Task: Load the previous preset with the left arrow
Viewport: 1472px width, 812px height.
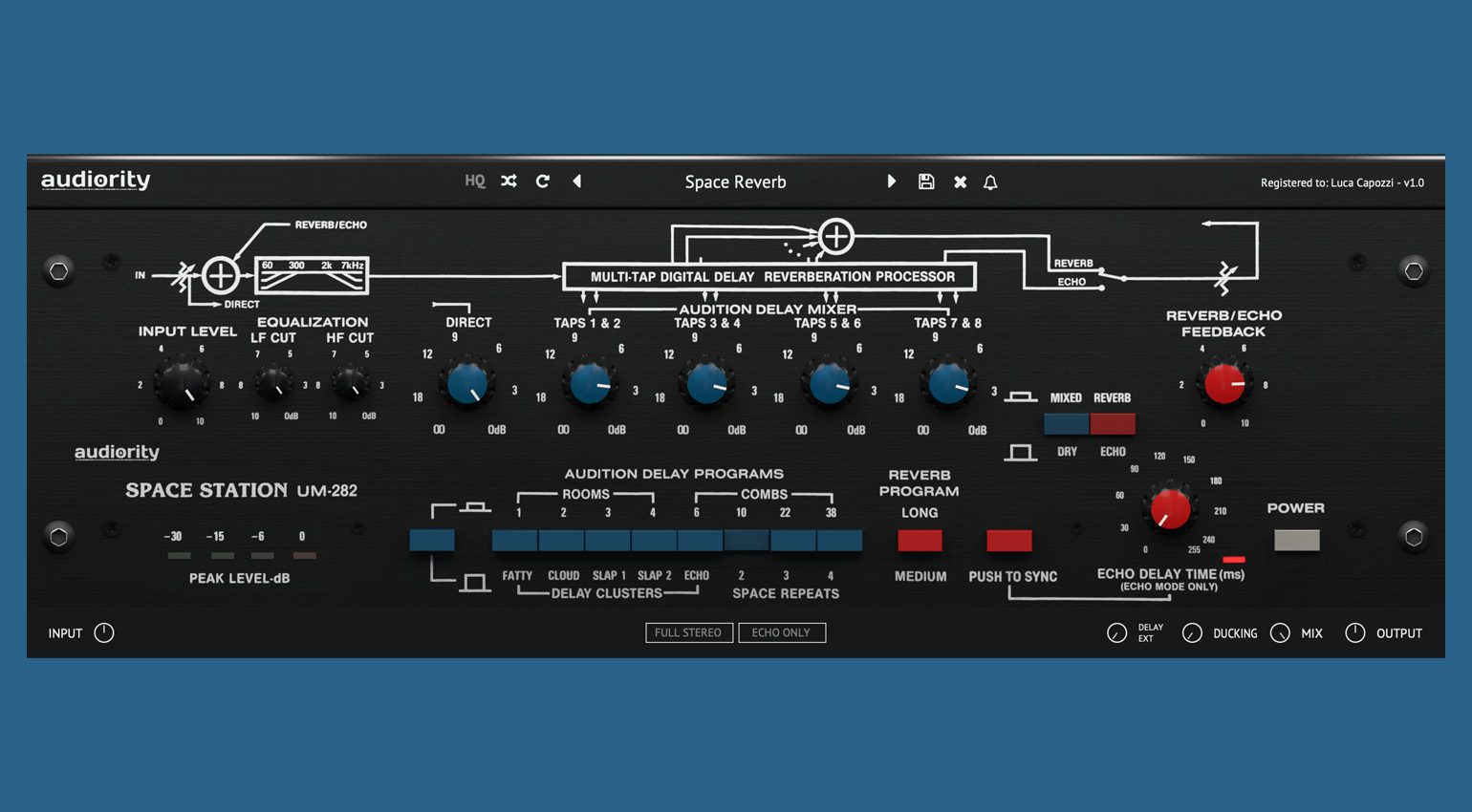Action: tap(577, 181)
